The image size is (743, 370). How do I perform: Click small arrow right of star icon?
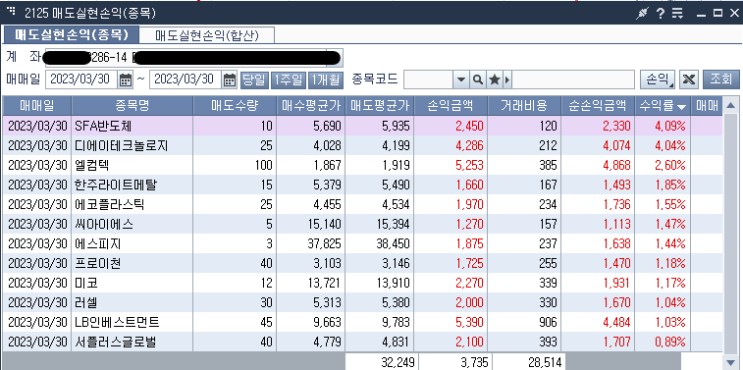[507, 80]
